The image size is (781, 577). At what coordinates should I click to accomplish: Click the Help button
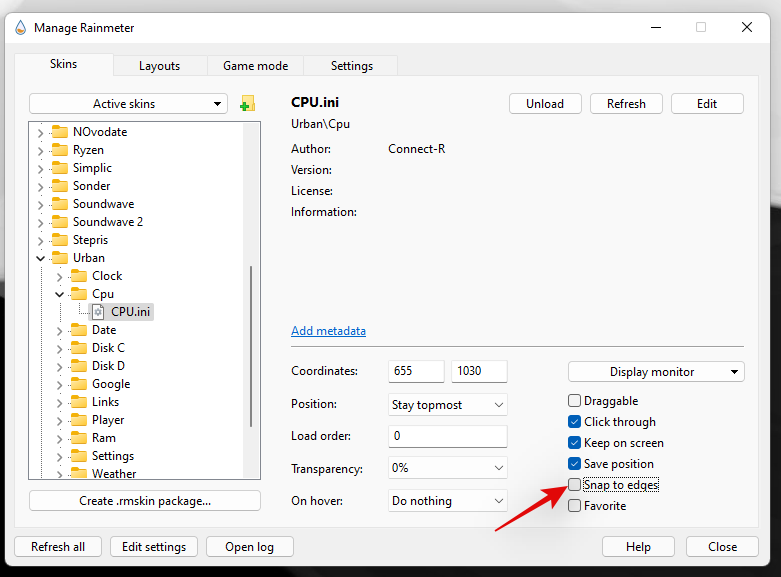[x=638, y=547]
